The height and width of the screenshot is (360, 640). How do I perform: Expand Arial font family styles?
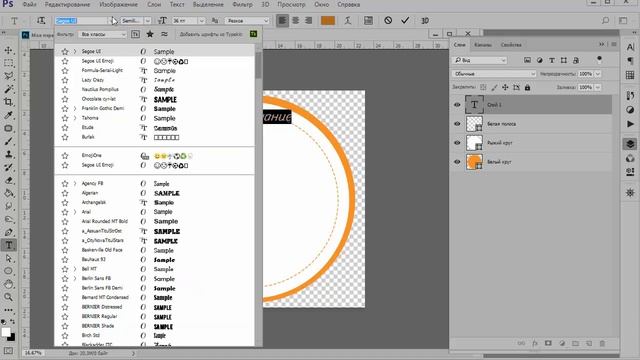(75, 212)
